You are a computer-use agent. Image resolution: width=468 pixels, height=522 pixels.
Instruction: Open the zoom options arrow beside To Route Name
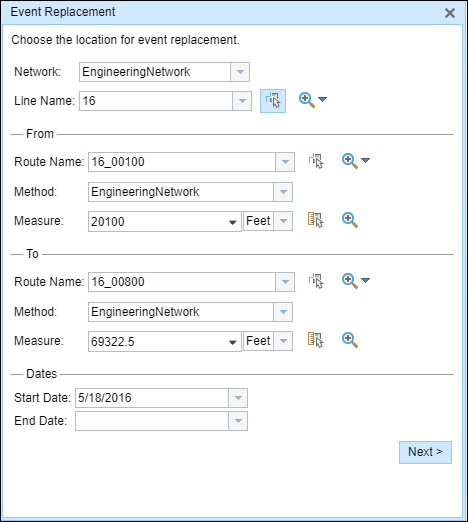[x=365, y=281]
